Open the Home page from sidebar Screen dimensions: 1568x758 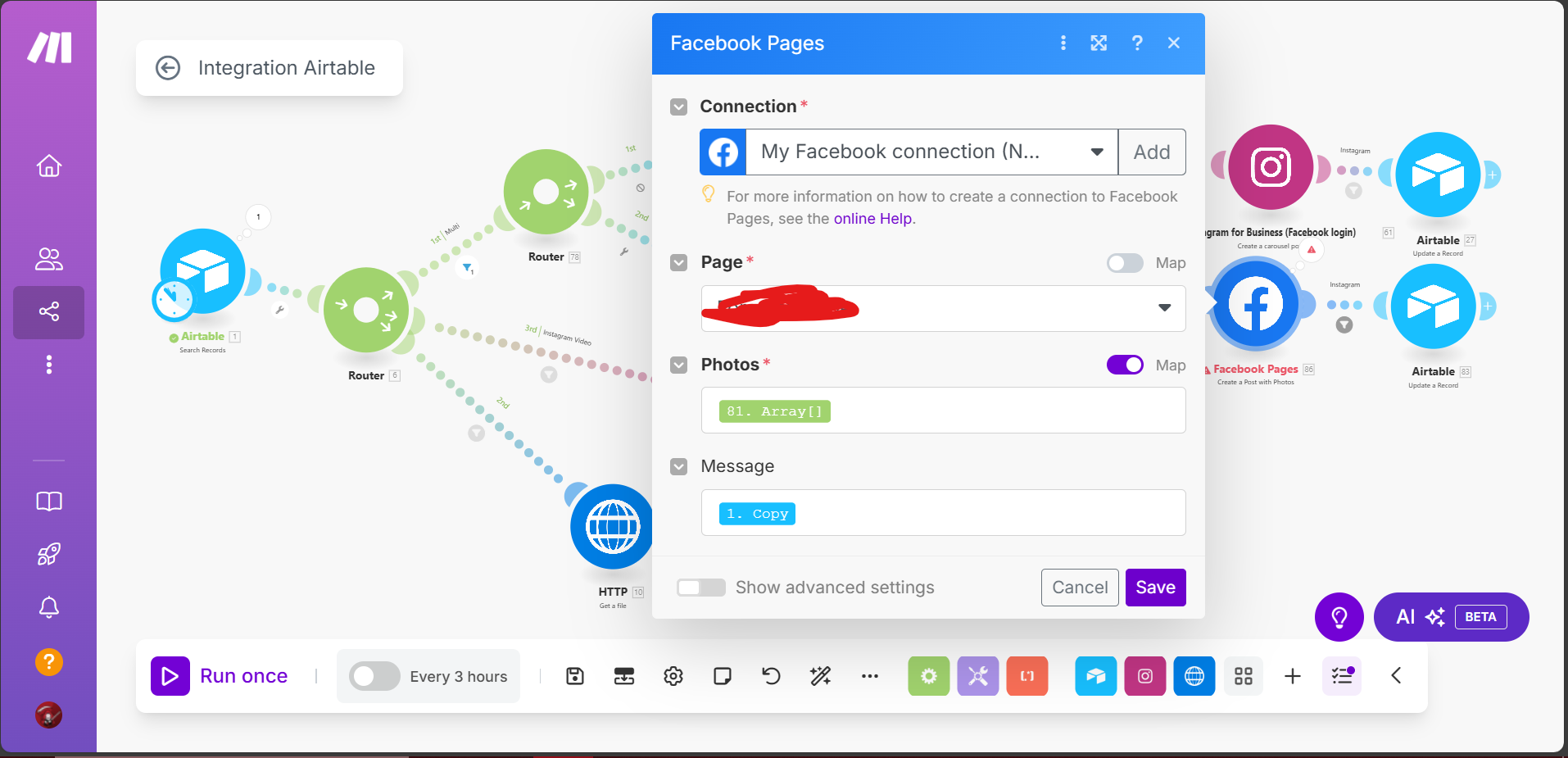point(49,166)
